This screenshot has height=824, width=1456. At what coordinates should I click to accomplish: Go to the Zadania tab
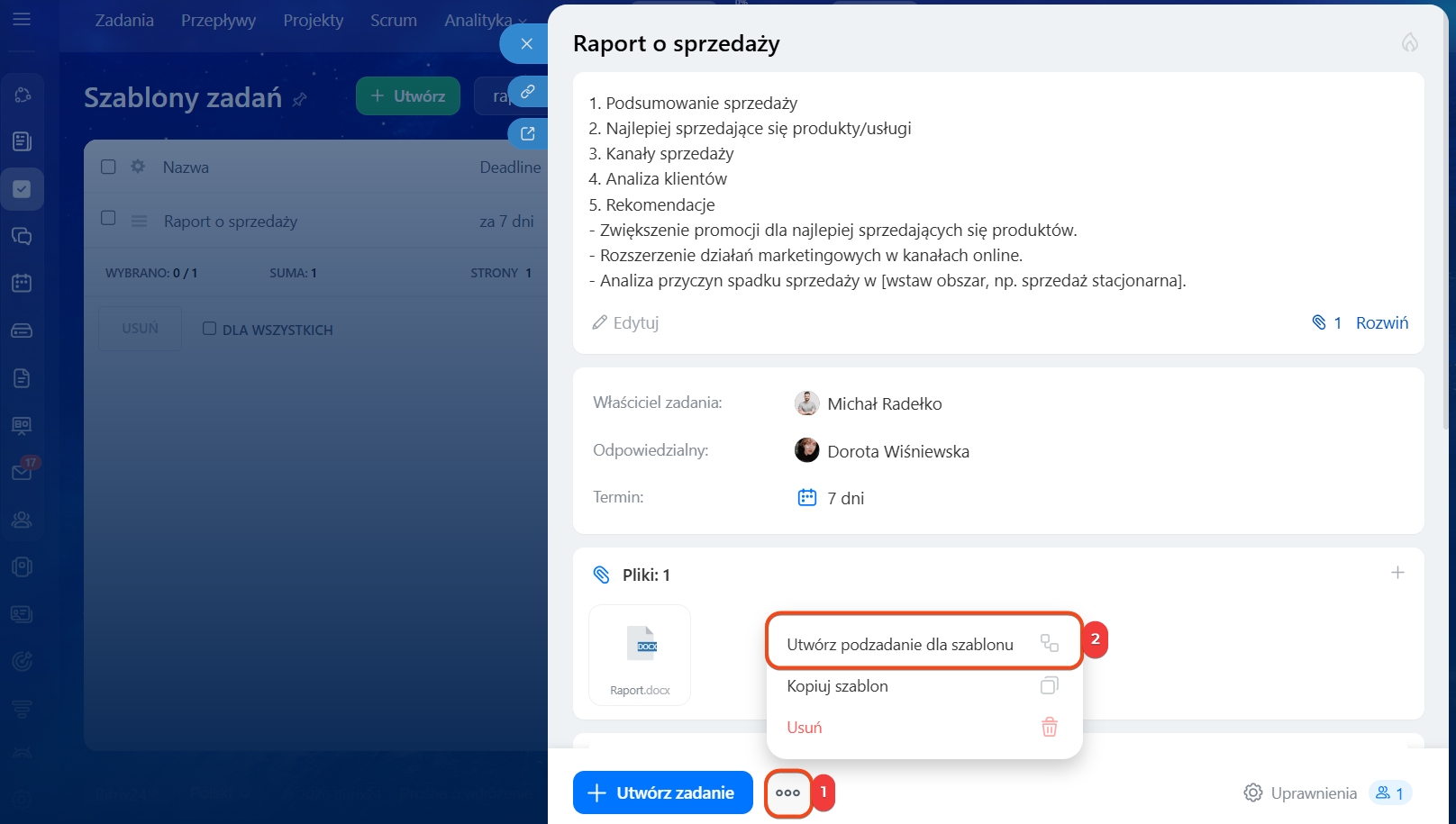click(124, 20)
